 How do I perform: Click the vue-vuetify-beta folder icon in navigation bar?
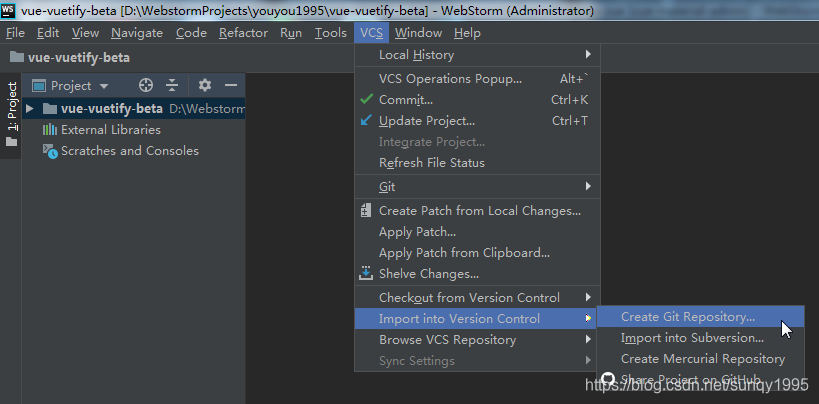point(17,57)
